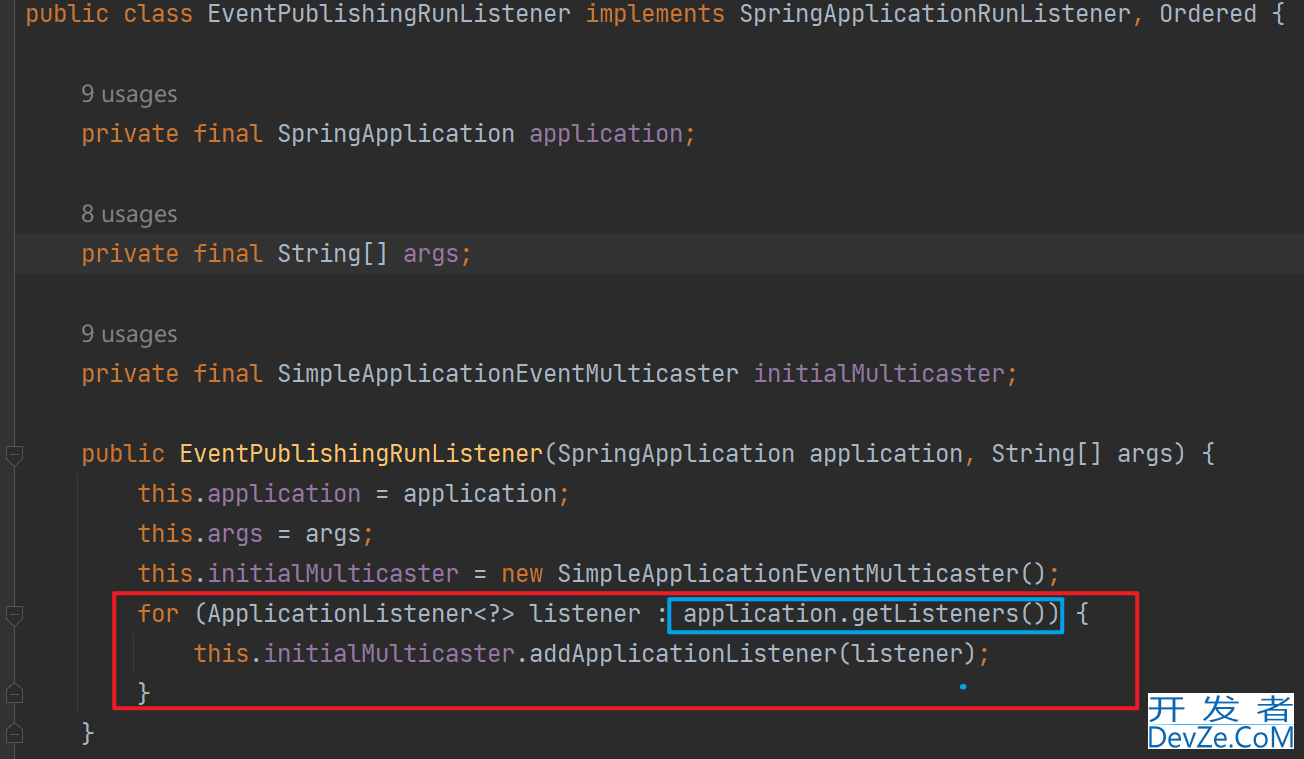Click the 'initialMulticaster;' field name in its declaration

coord(885,374)
